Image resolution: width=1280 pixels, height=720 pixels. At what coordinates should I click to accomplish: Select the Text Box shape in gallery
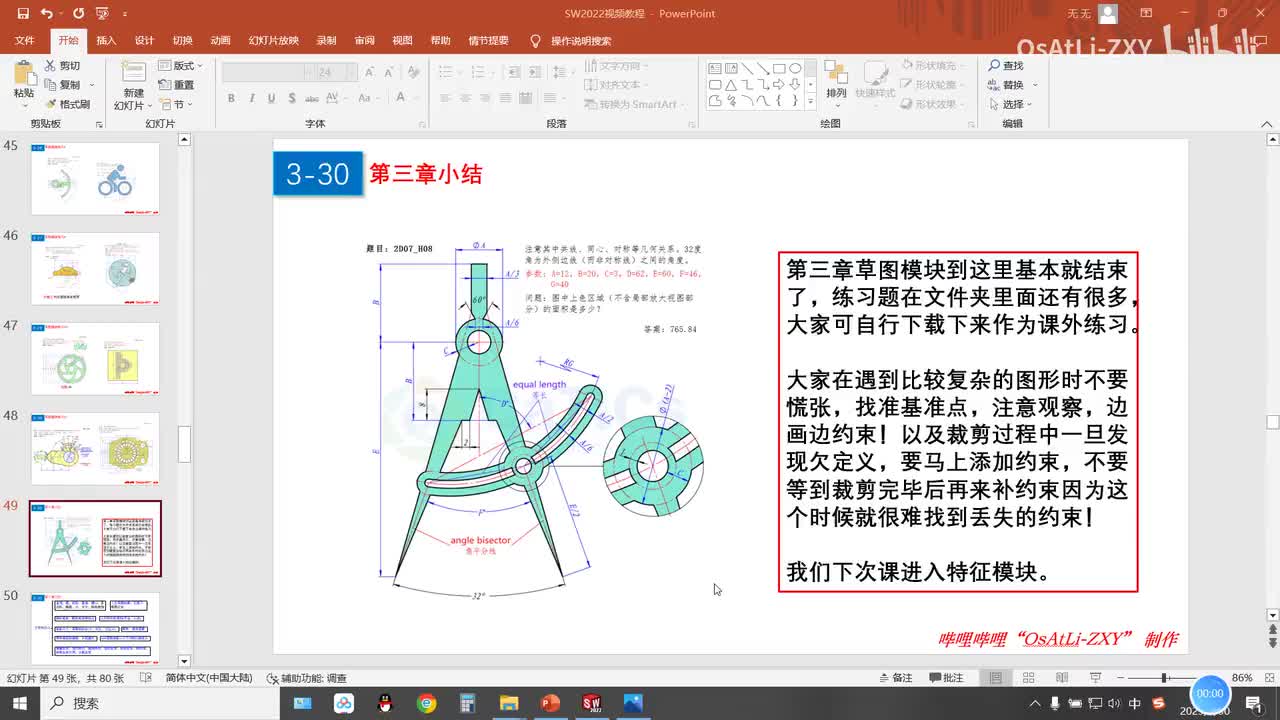pyautogui.click(x=715, y=69)
